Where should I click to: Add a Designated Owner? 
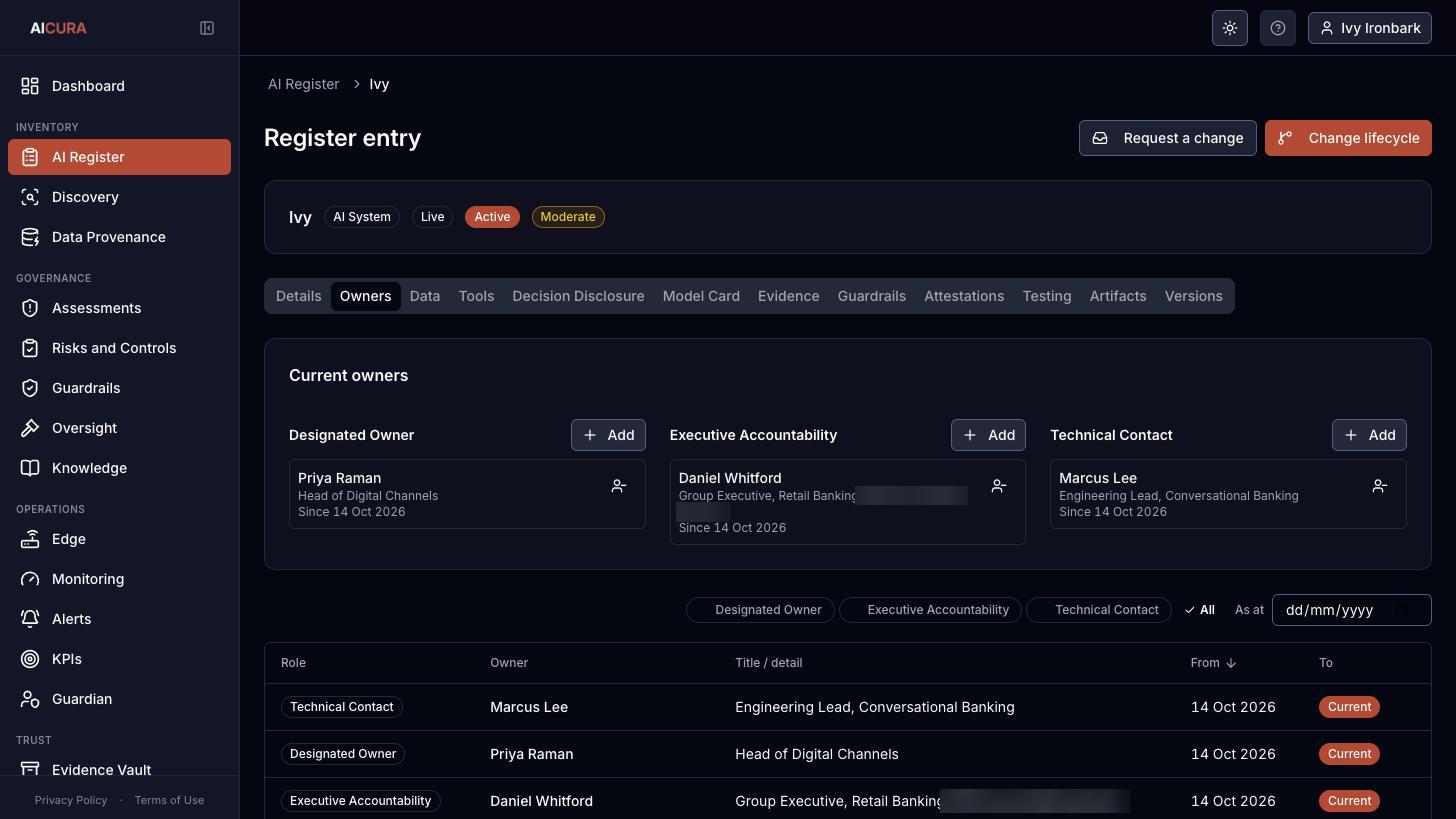[x=608, y=435]
